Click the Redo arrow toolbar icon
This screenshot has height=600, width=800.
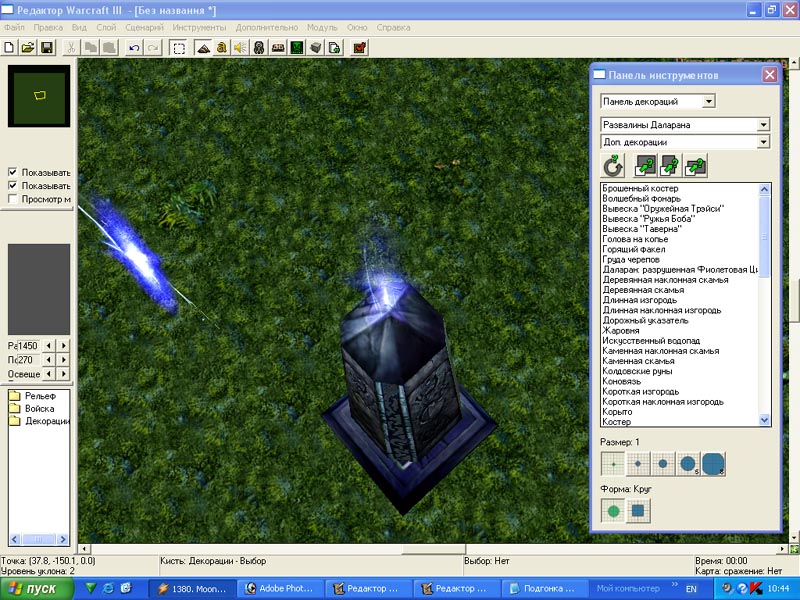coord(153,48)
